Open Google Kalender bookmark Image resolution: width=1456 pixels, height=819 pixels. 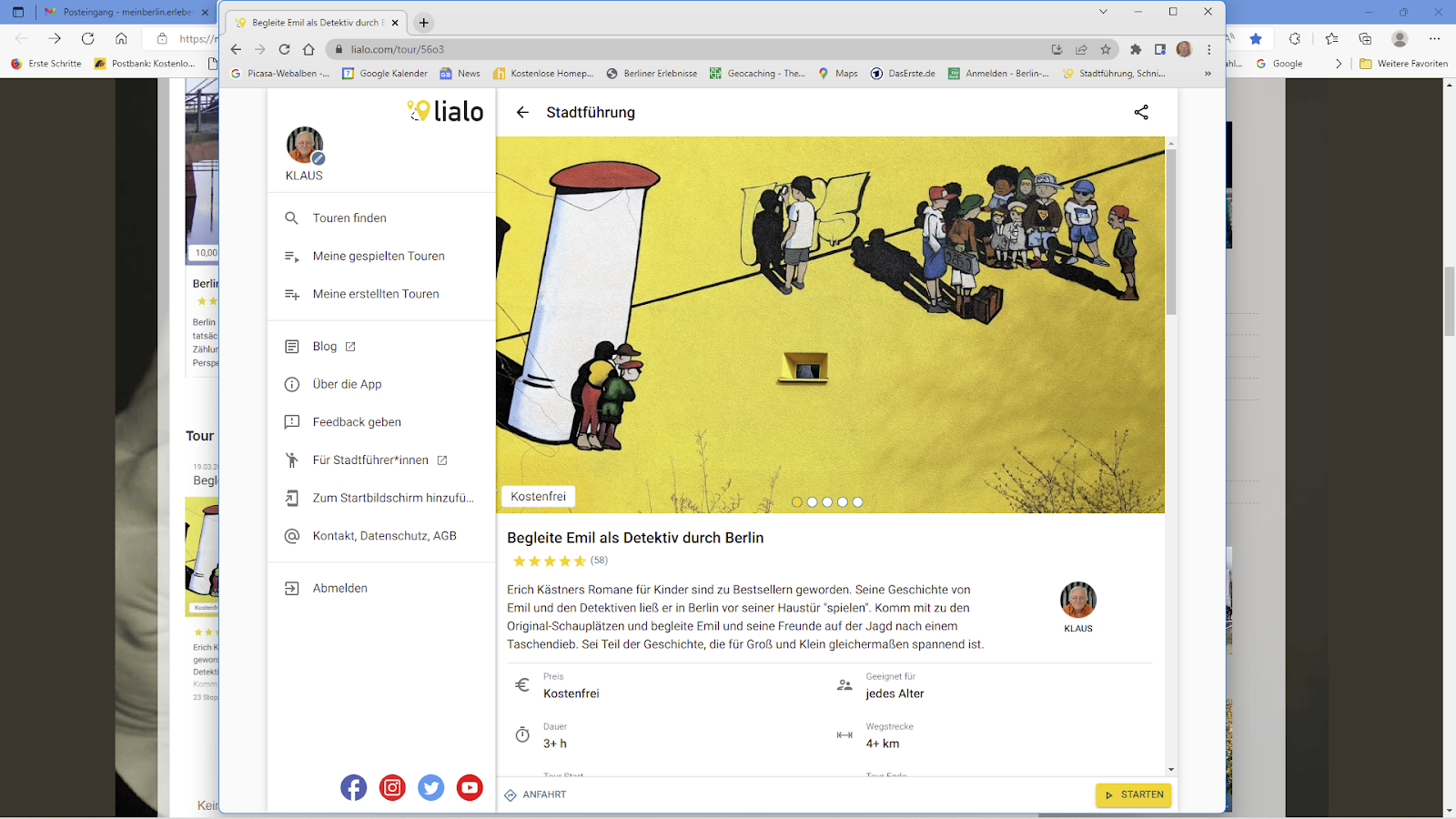pyautogui.click(x=384, y=74)
